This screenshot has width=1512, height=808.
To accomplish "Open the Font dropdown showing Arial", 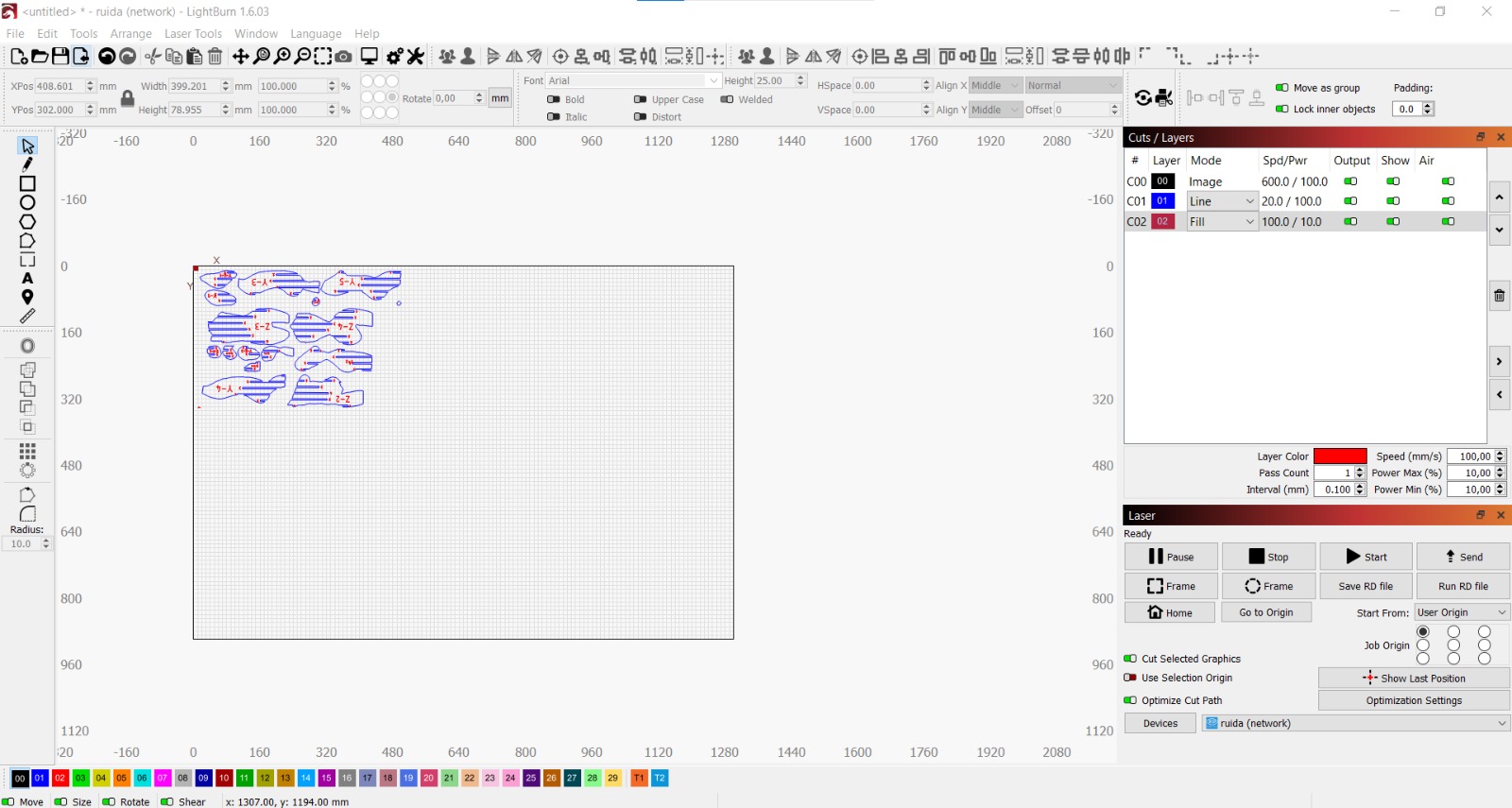I will pyautogui.click(x=634, y=81).
